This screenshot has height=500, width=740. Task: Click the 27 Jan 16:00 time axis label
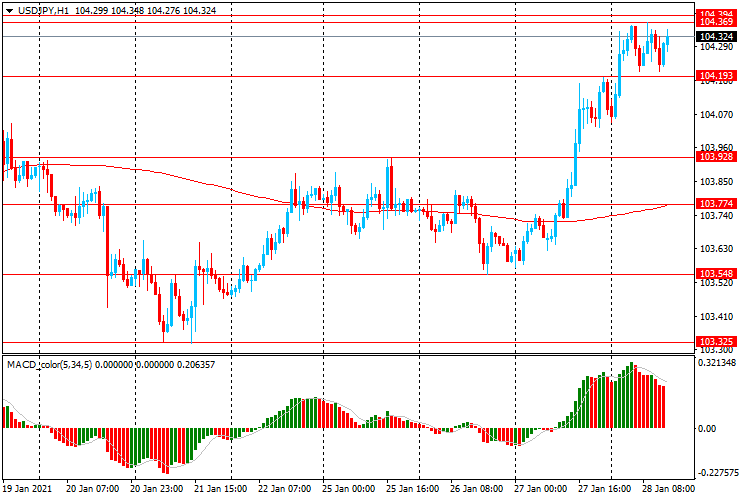[605, 488]
